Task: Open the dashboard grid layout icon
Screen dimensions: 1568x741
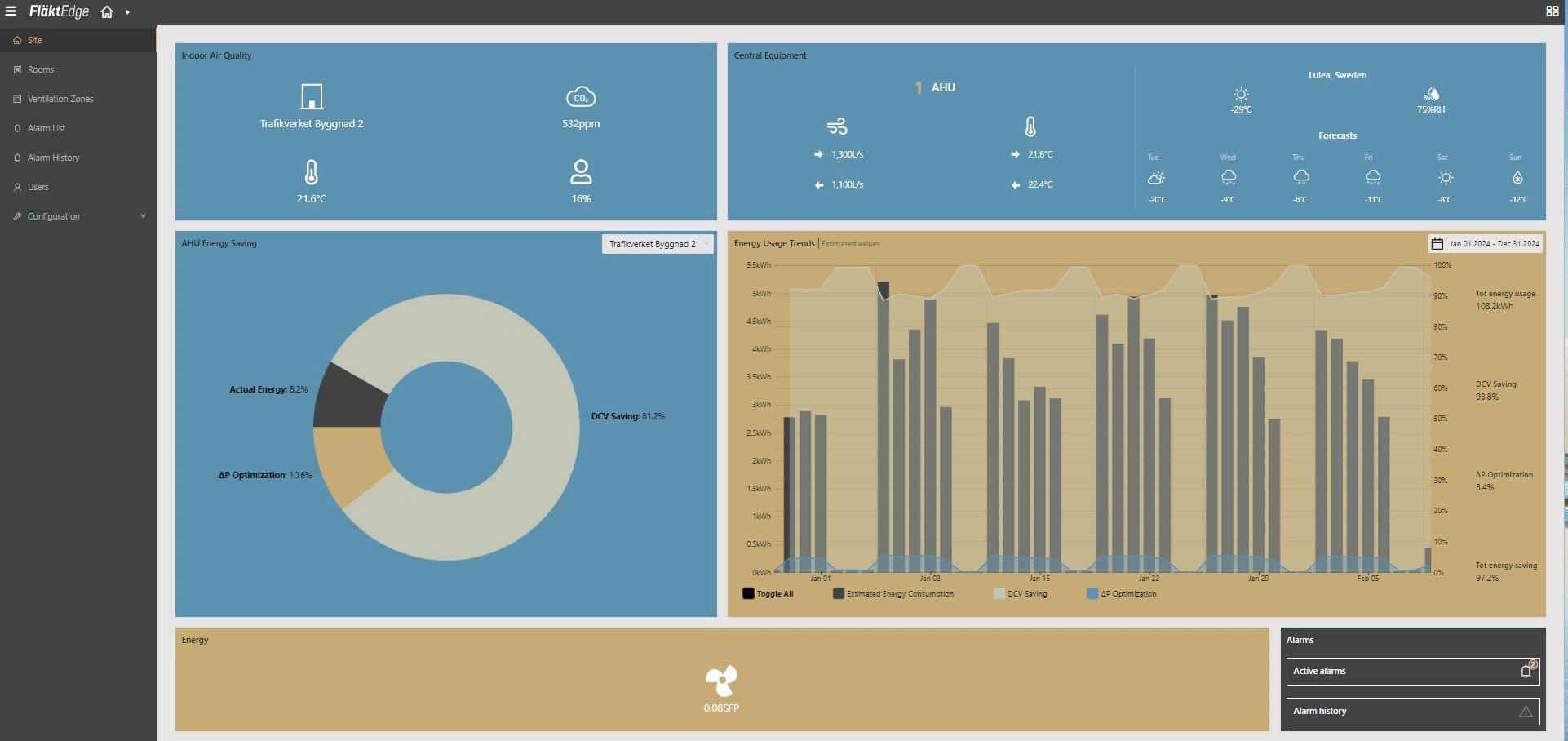Action: click(x=1552, y=11)
